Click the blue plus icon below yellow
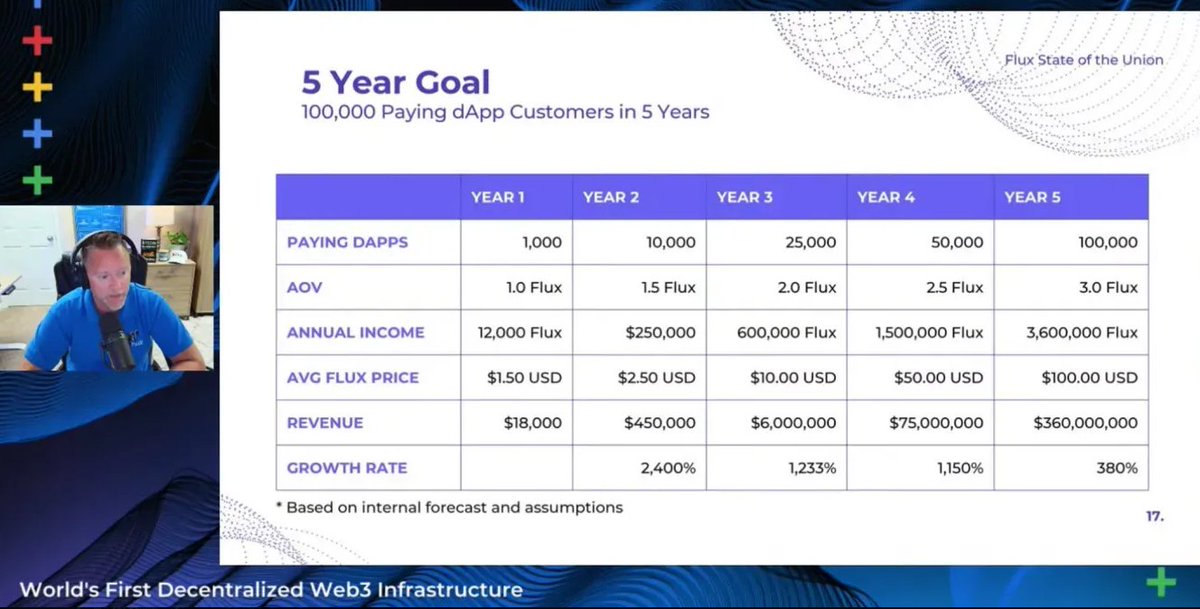Screen dimensions: 1200x609 37,133
